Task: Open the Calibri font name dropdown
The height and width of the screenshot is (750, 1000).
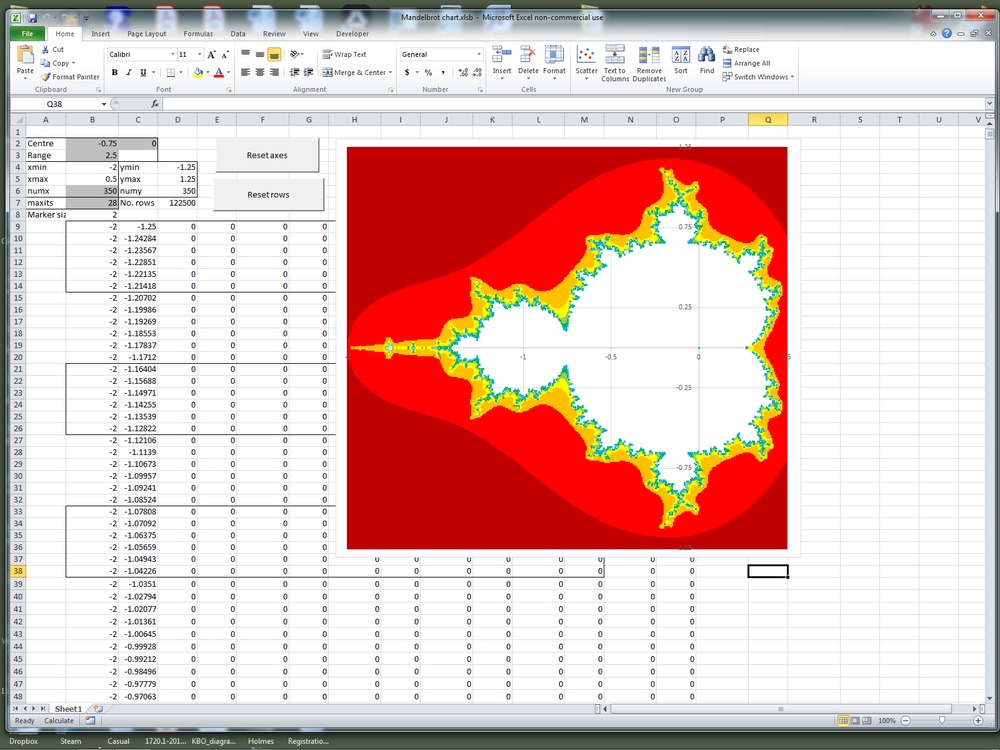Action: (x=172, y=54)
